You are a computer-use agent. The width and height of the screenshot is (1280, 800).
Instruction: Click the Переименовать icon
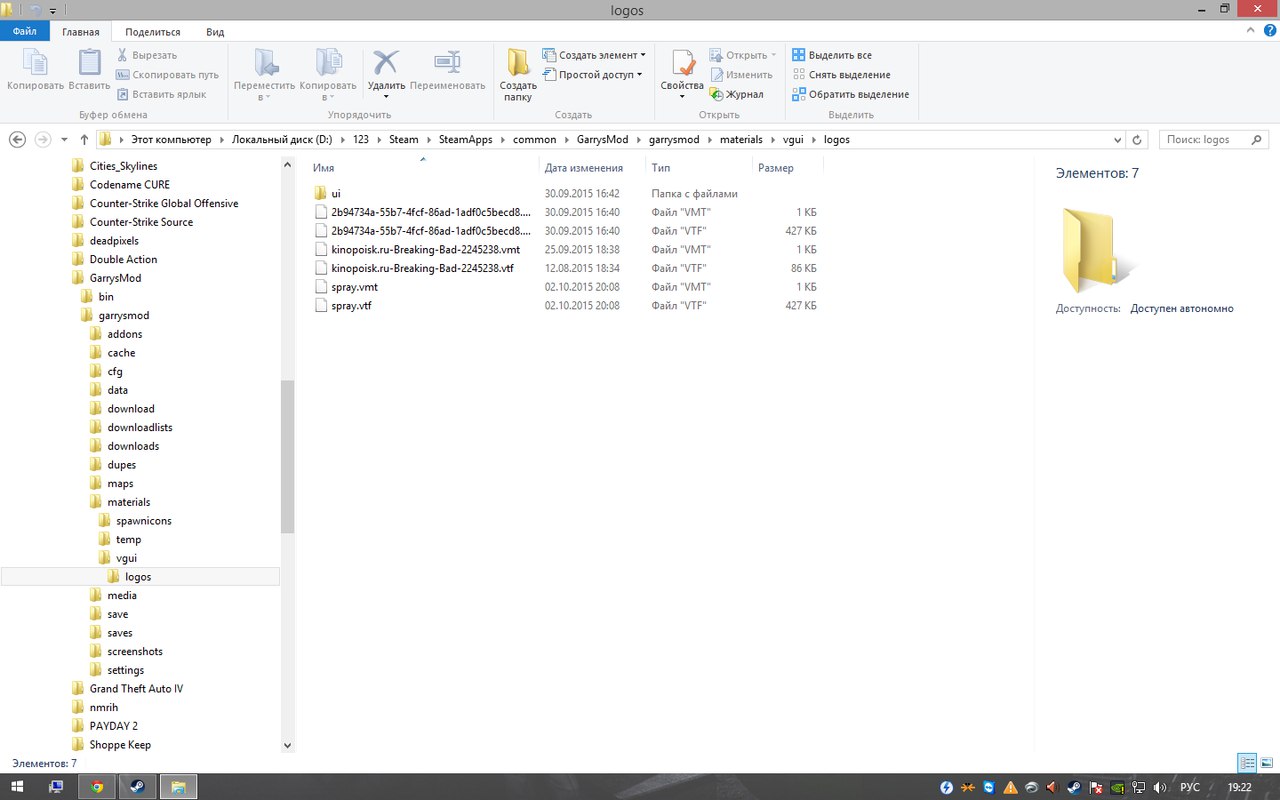coord(447,62)
